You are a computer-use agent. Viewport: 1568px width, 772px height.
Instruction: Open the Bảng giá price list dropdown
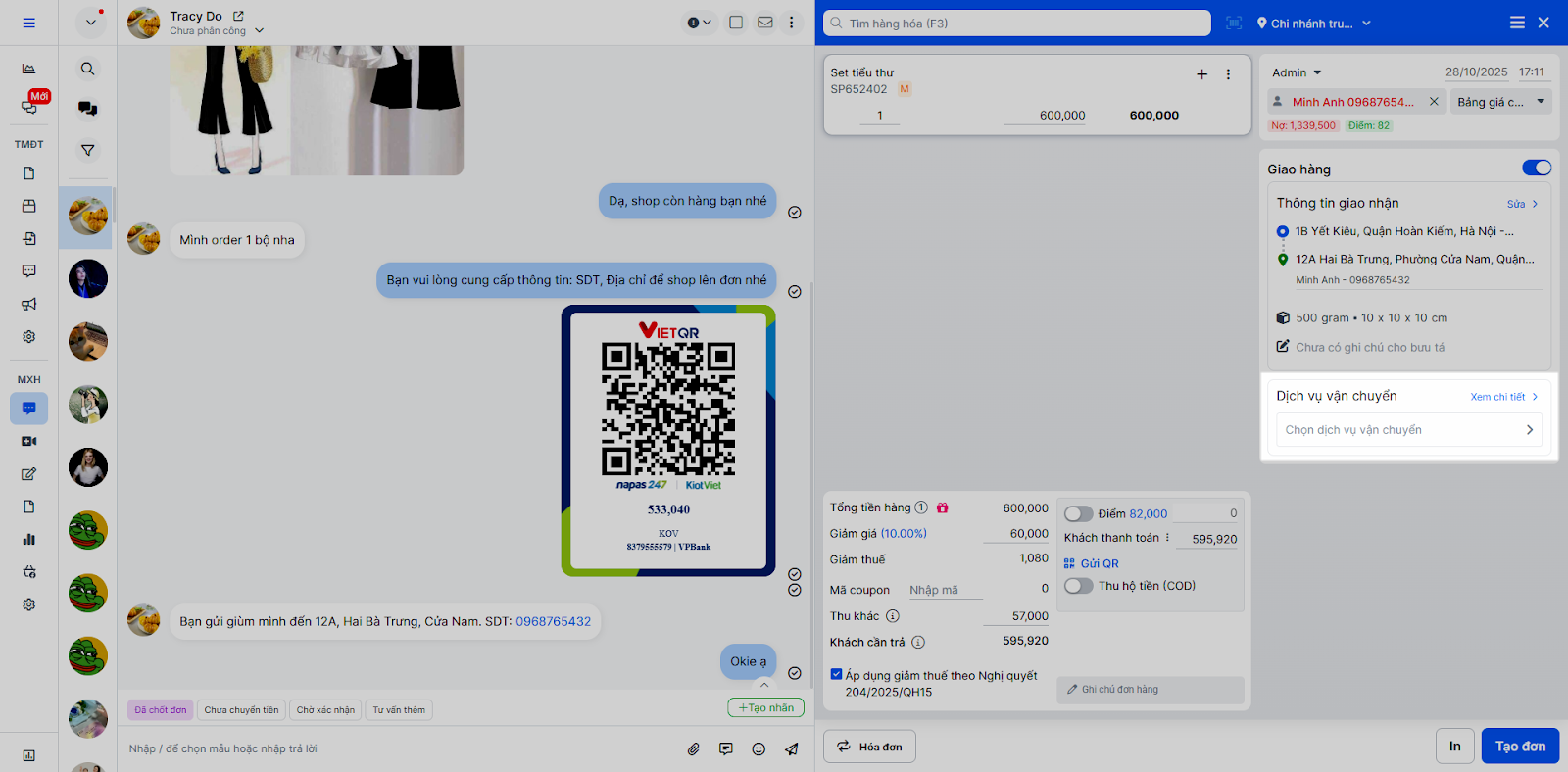click(1500, 102)
